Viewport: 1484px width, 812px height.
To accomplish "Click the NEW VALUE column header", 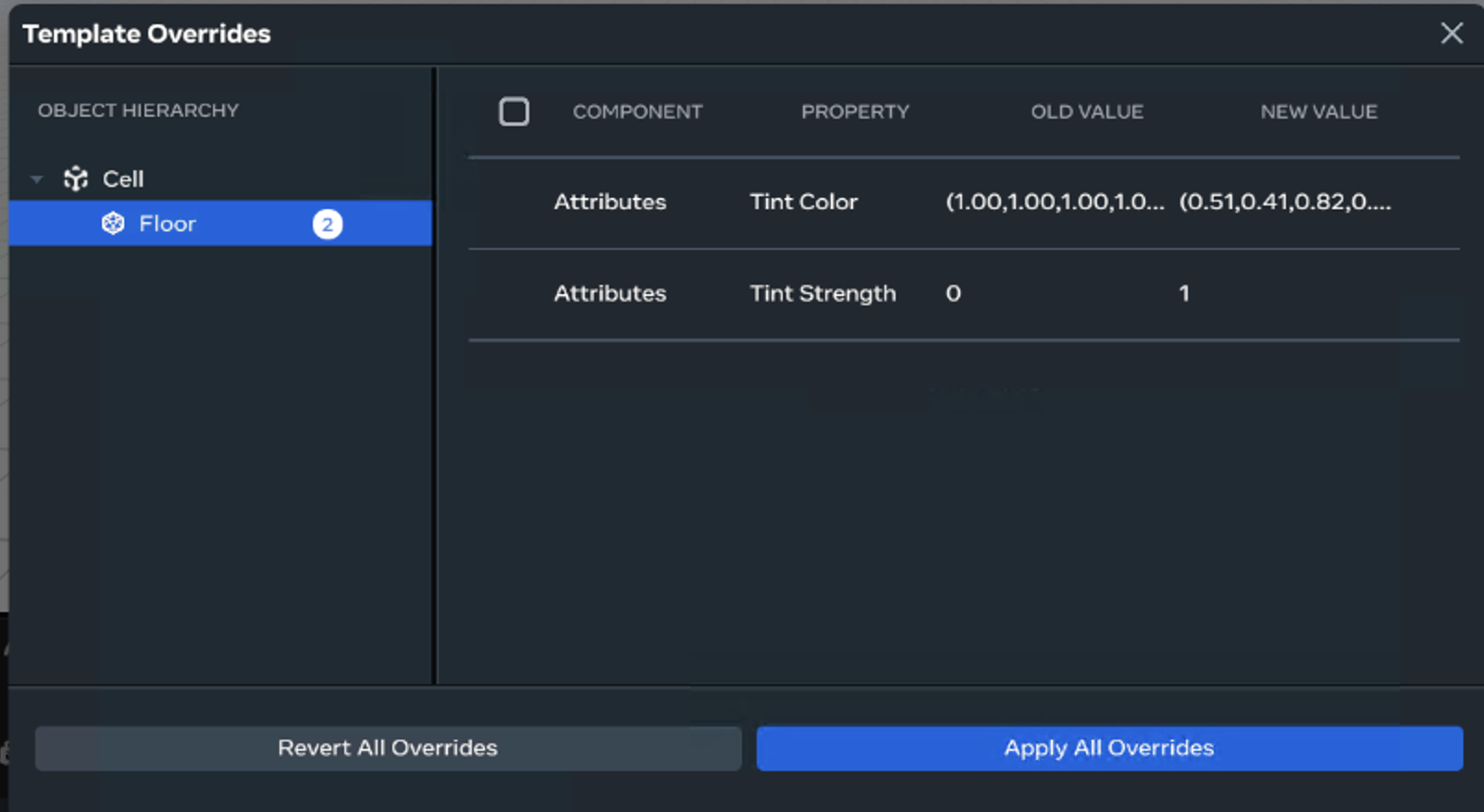I will point(1318,112).
